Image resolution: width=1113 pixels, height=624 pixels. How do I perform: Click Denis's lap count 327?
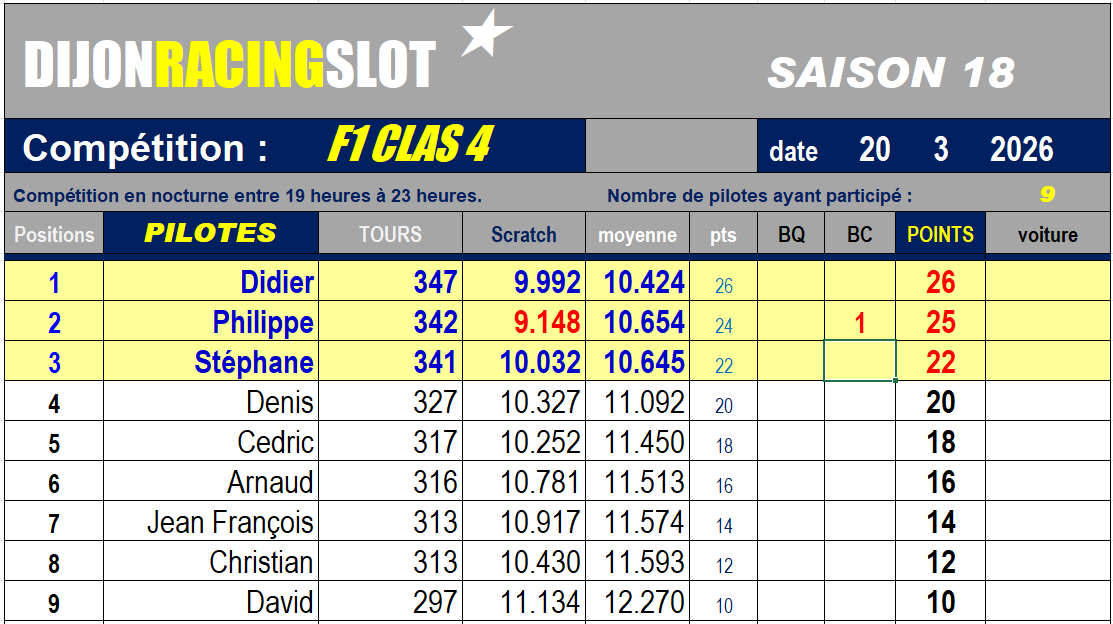[x=435, y=403]
